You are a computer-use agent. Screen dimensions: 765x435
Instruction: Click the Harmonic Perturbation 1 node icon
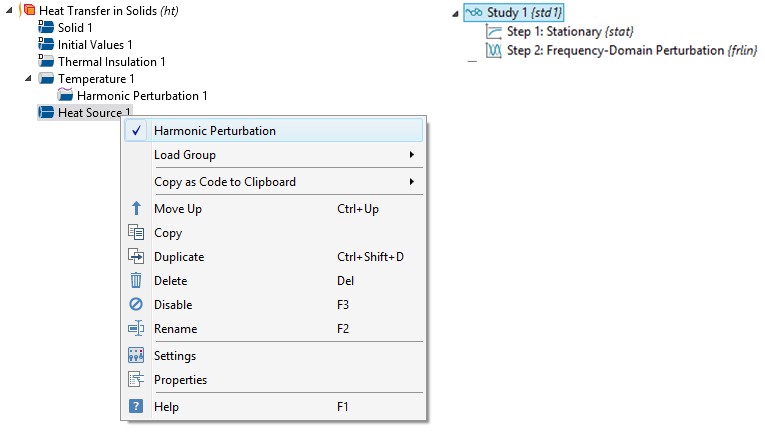[66, 95]
